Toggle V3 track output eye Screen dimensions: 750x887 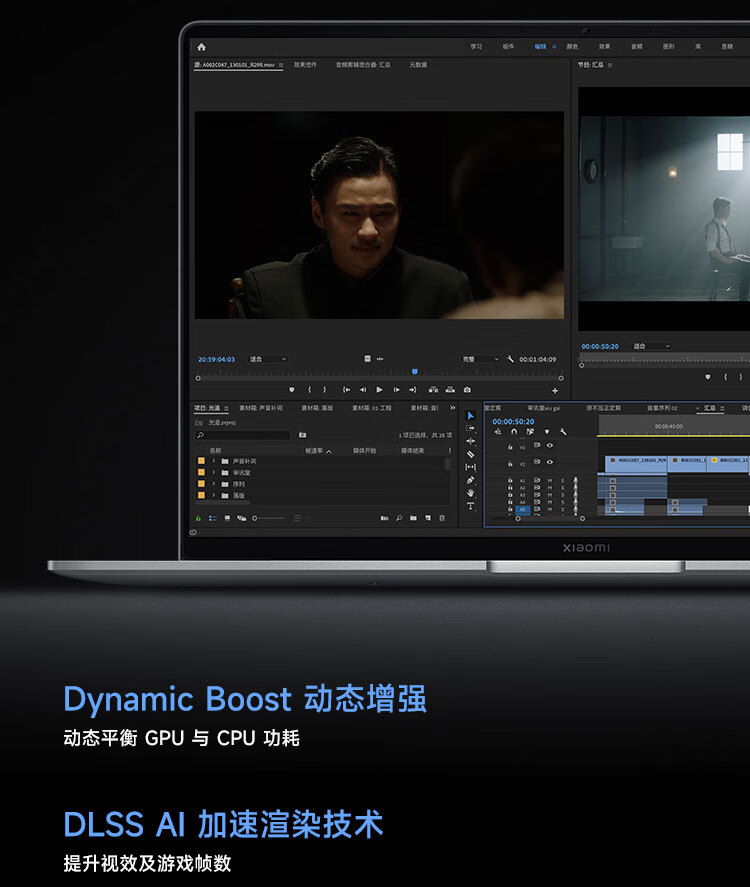(550, 446)
